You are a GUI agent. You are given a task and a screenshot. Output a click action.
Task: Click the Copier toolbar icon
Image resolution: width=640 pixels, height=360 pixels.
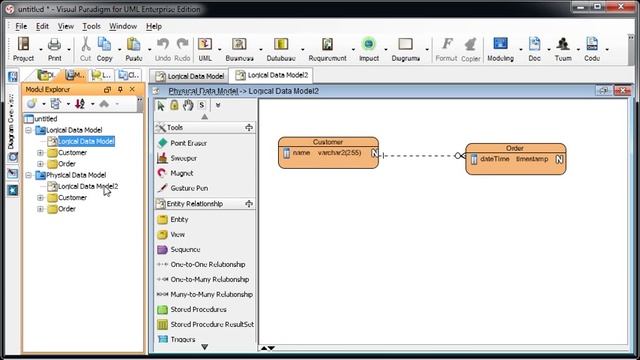click(471, 49)
